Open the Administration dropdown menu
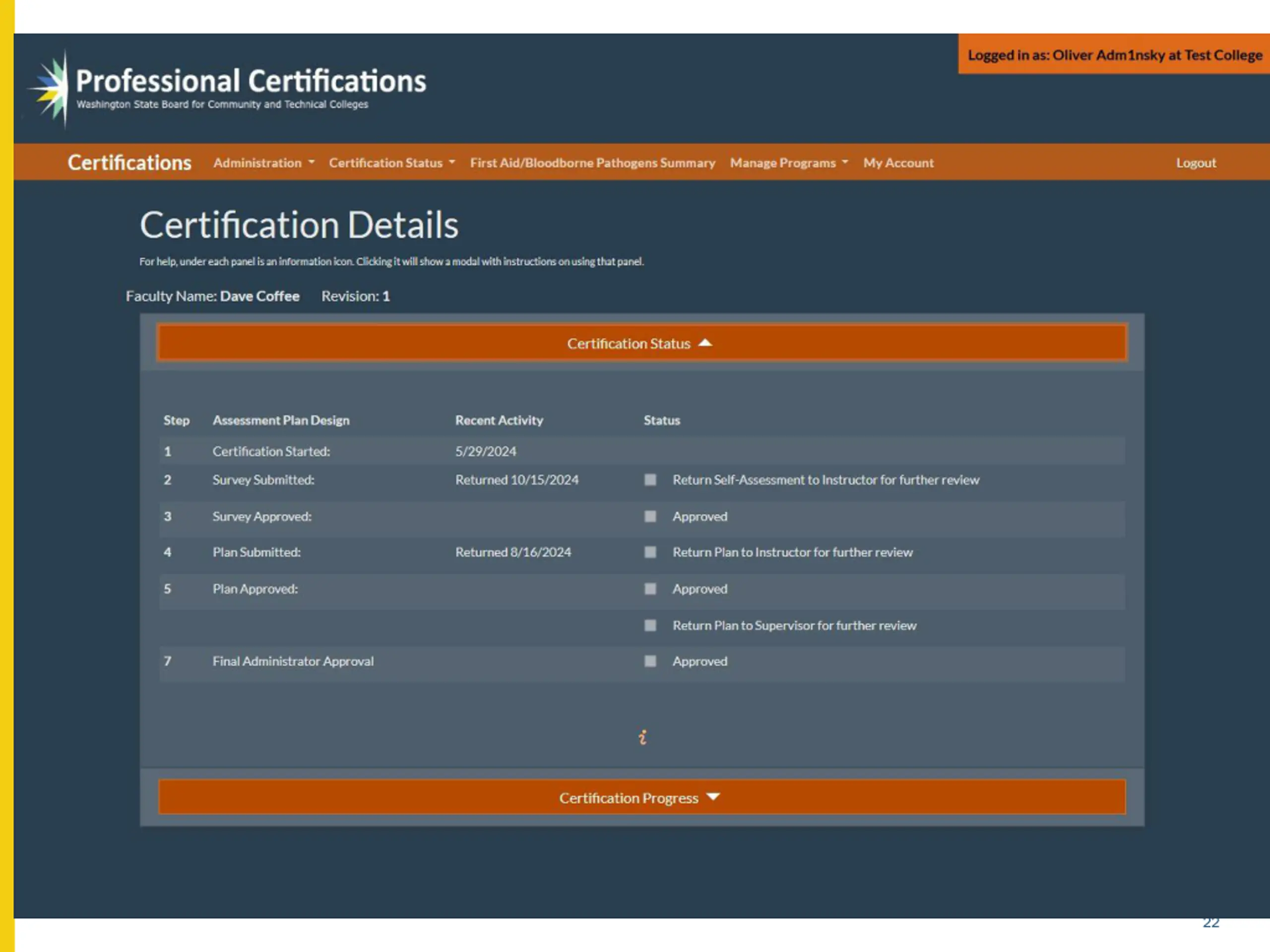1270x952 pixels. (264, 163)
